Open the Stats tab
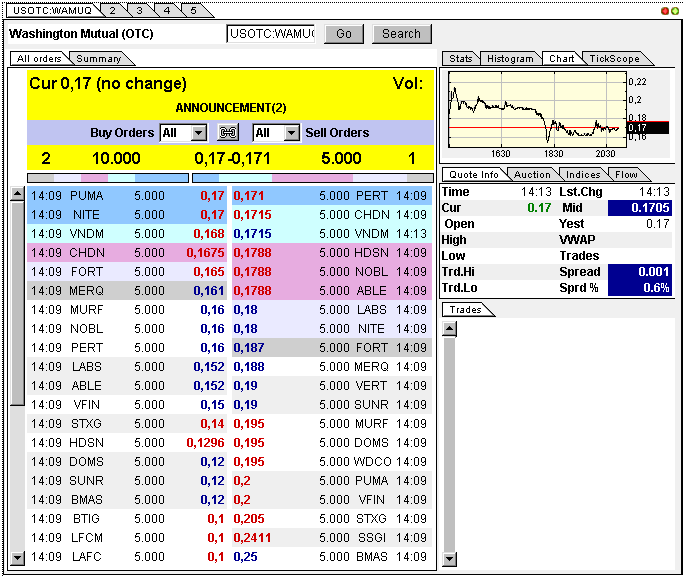 click(460, 58)
